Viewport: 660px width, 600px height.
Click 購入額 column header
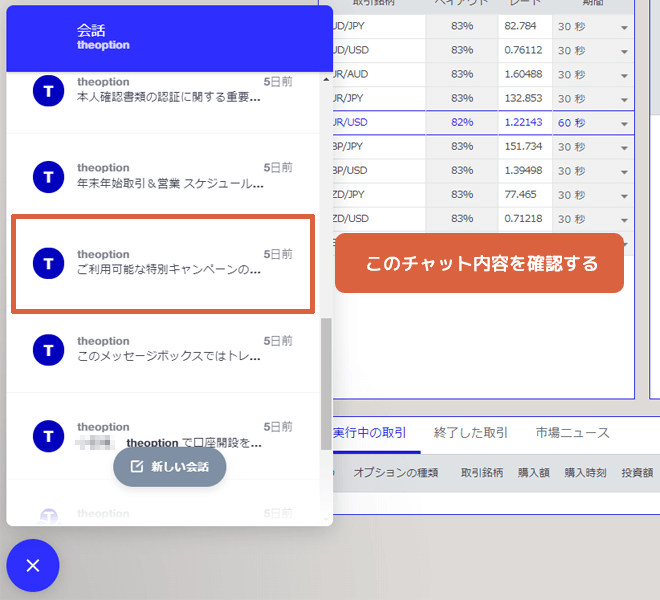pos(534,473)
